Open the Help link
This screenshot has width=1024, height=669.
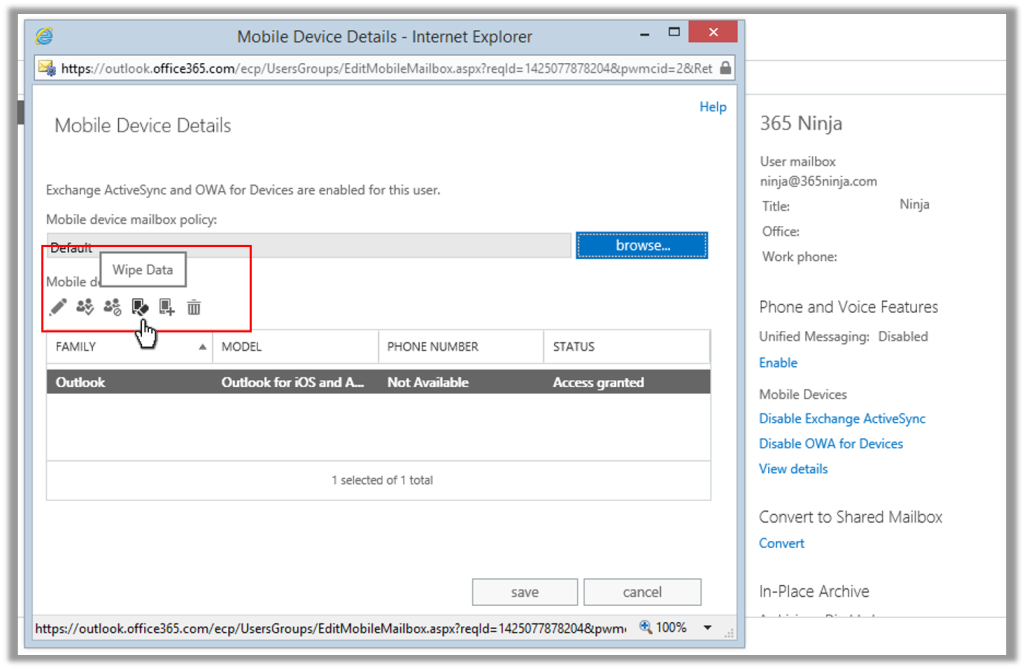pyautogui.click(x=712, y=106)
